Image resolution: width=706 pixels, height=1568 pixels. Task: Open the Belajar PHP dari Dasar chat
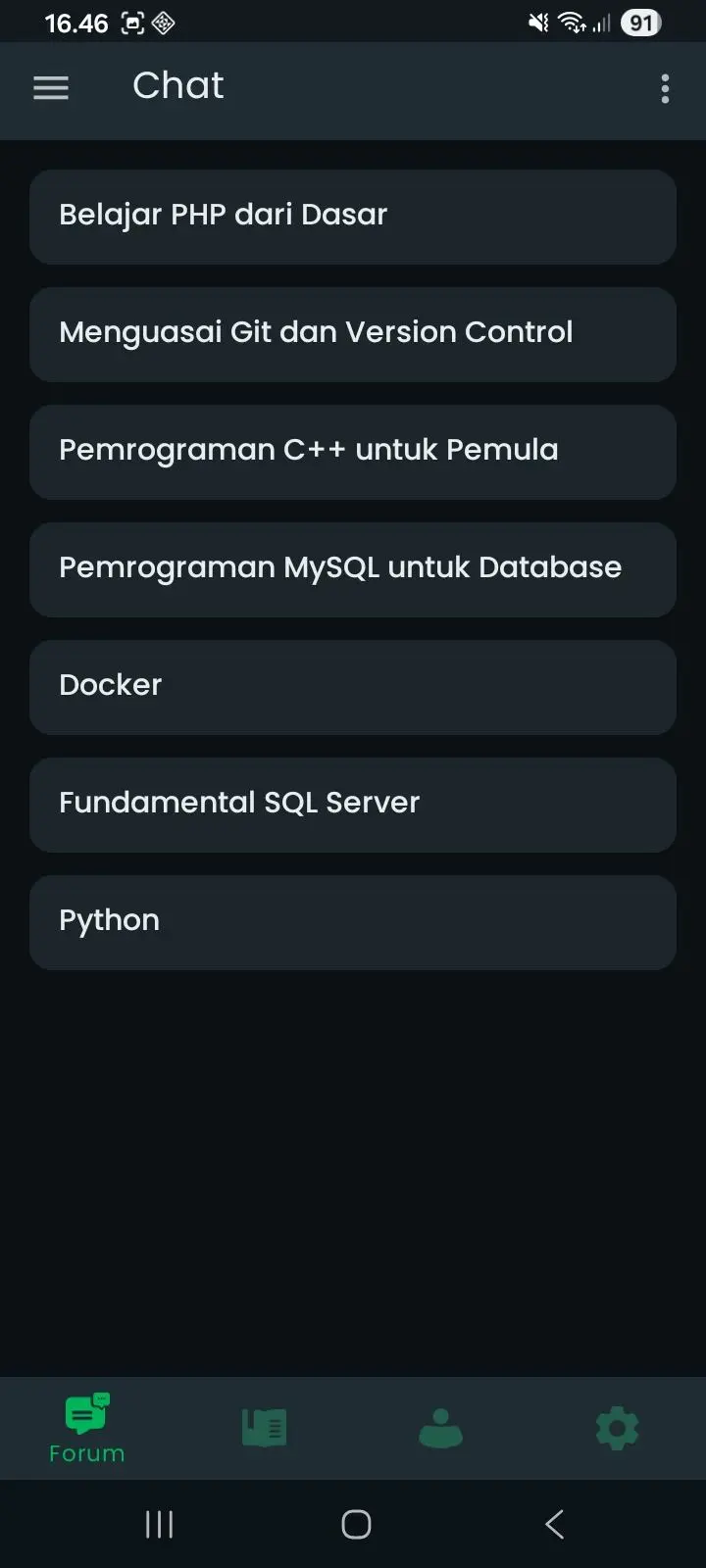(353, 217)
